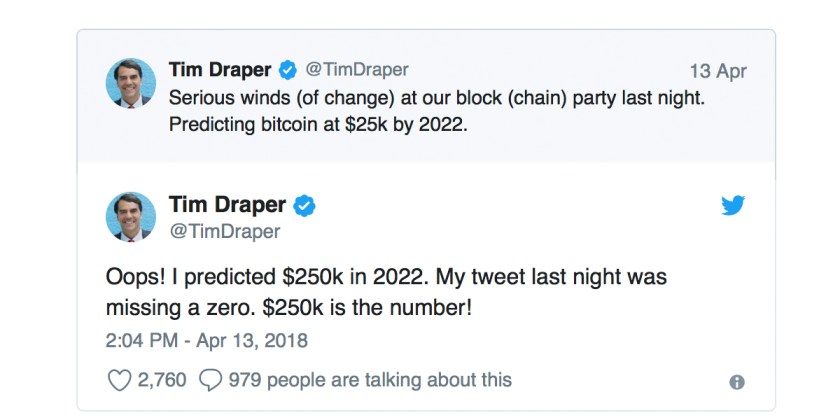Image resolution: width=840 pixels, height=420 pixels.
Task: Click the reply speech bubble icon
Action: pyautogui.click(x=211, y=380)
